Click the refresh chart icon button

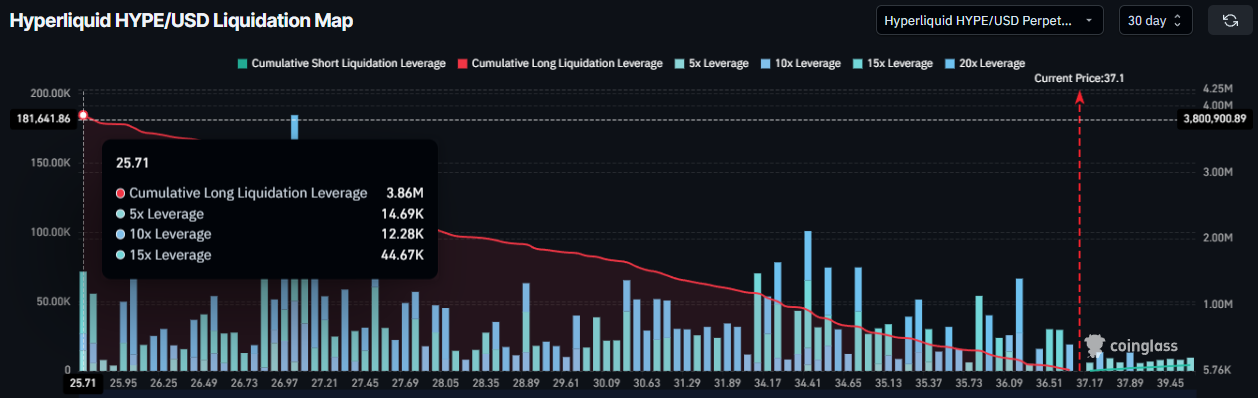coord(1230,20)
